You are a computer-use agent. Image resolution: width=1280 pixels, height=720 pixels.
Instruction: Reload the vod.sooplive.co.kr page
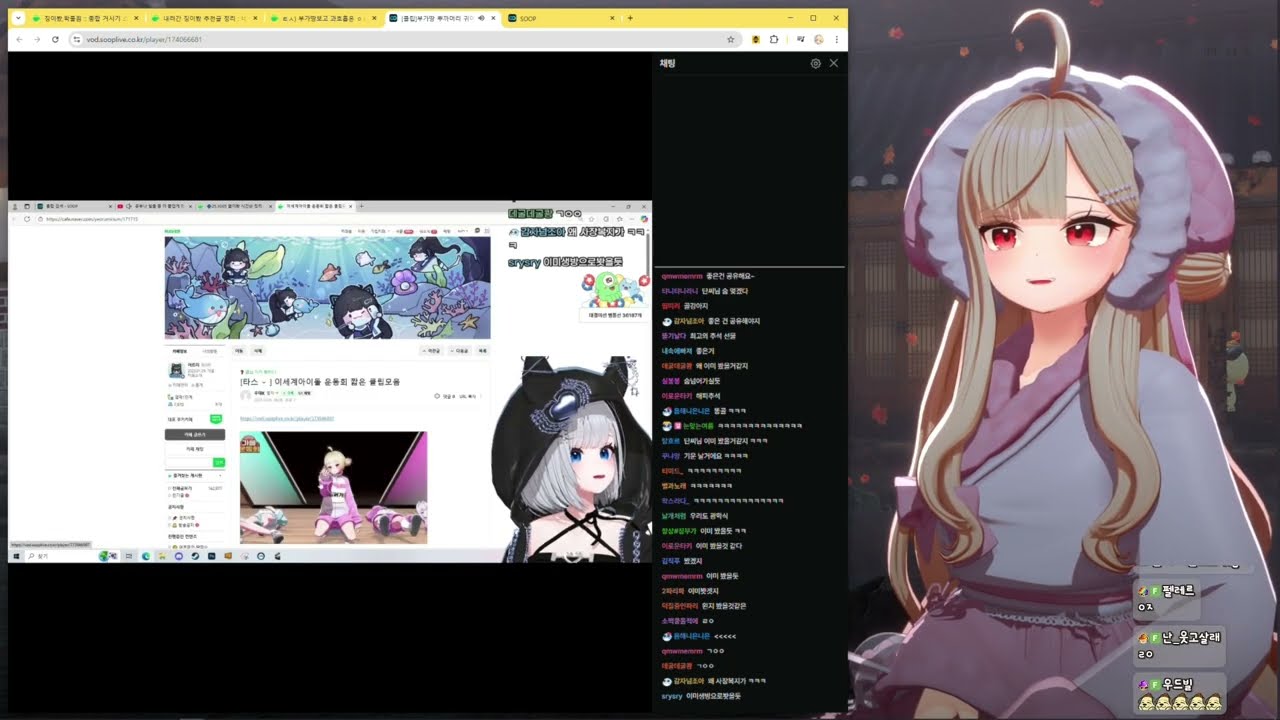(x=55, y=39)
